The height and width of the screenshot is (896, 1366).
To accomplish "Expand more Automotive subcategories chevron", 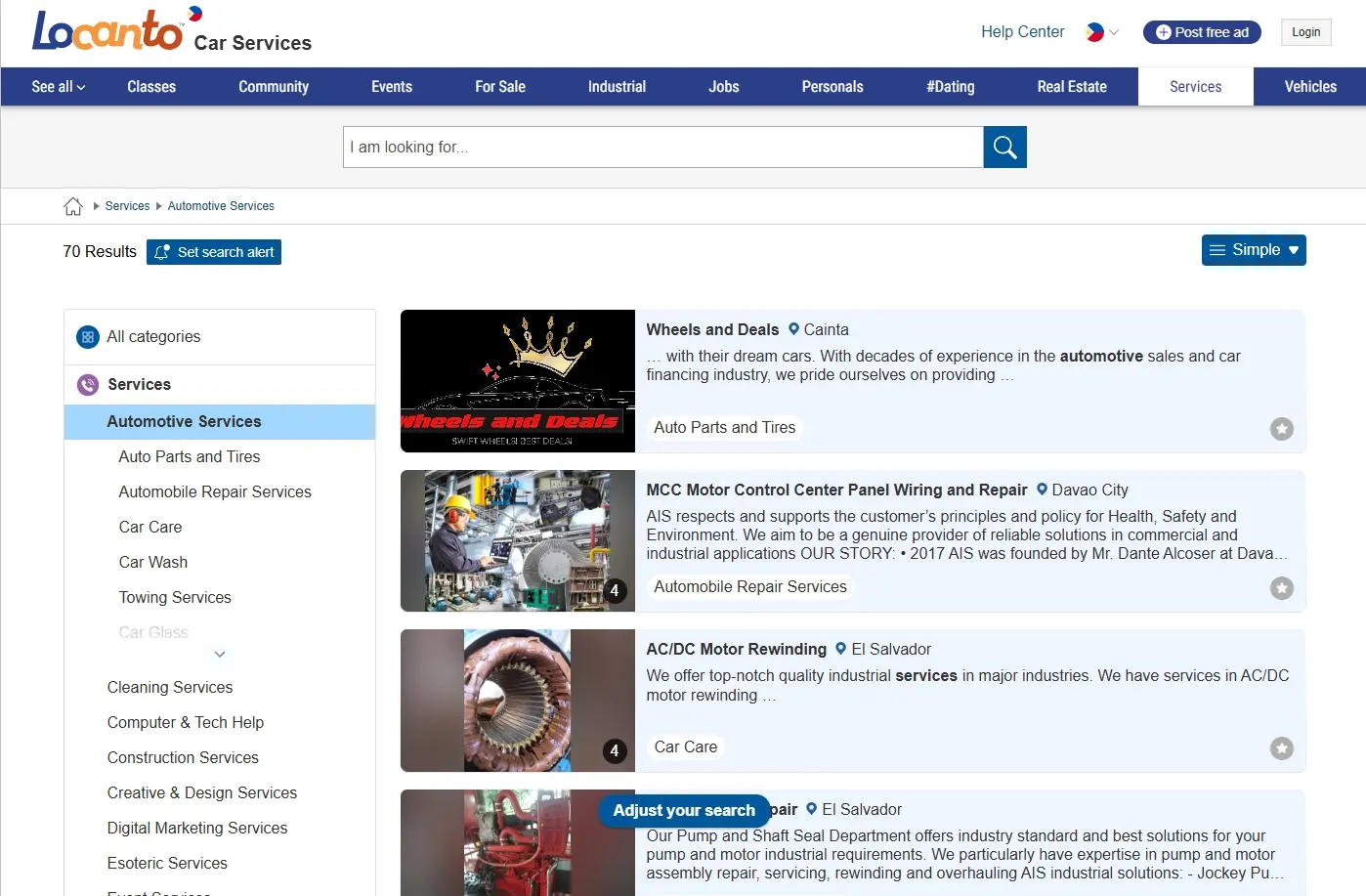I will 220,655.
